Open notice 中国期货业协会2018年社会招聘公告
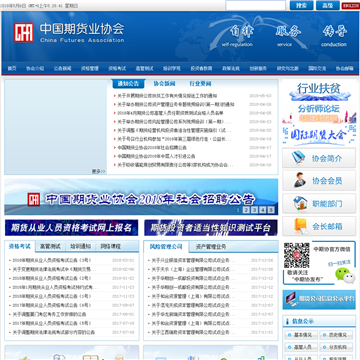360x360 pixels. tap(152, 147)
